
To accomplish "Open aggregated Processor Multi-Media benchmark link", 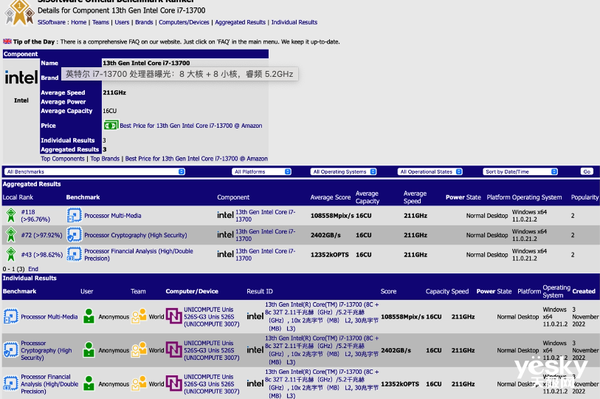I will pos(112,215).
